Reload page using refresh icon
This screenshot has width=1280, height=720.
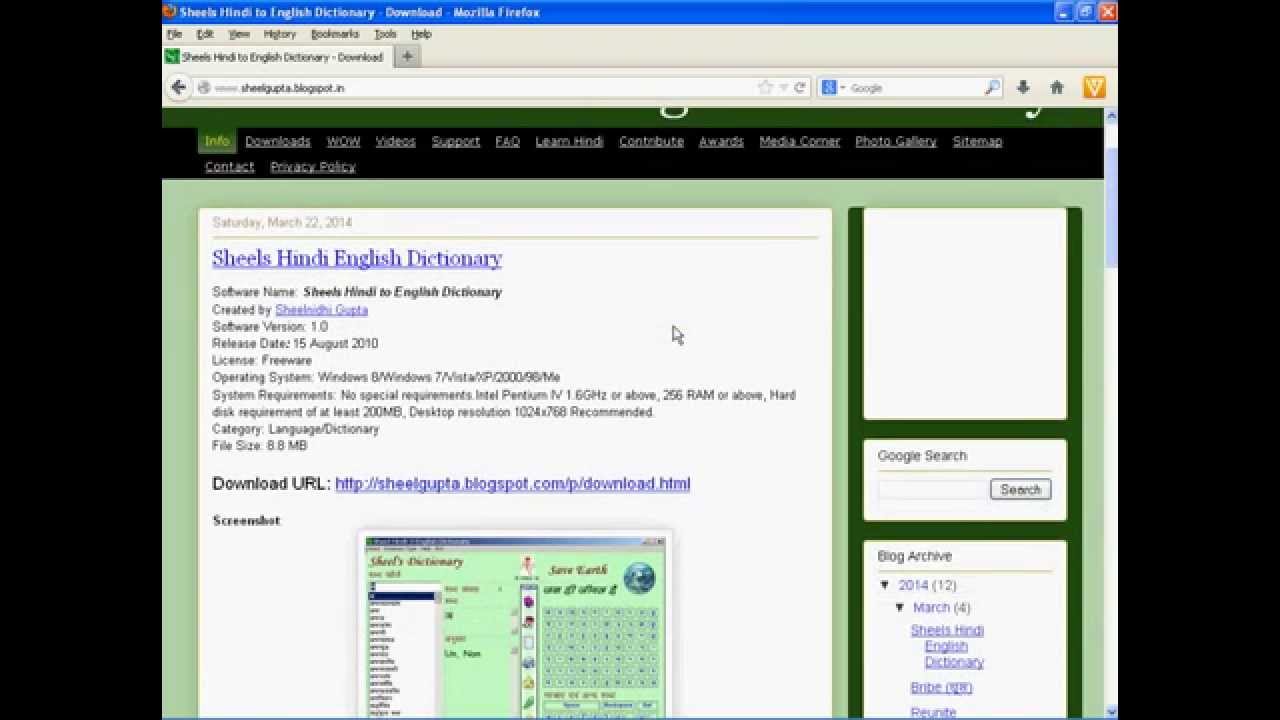[x=800, y=87]
